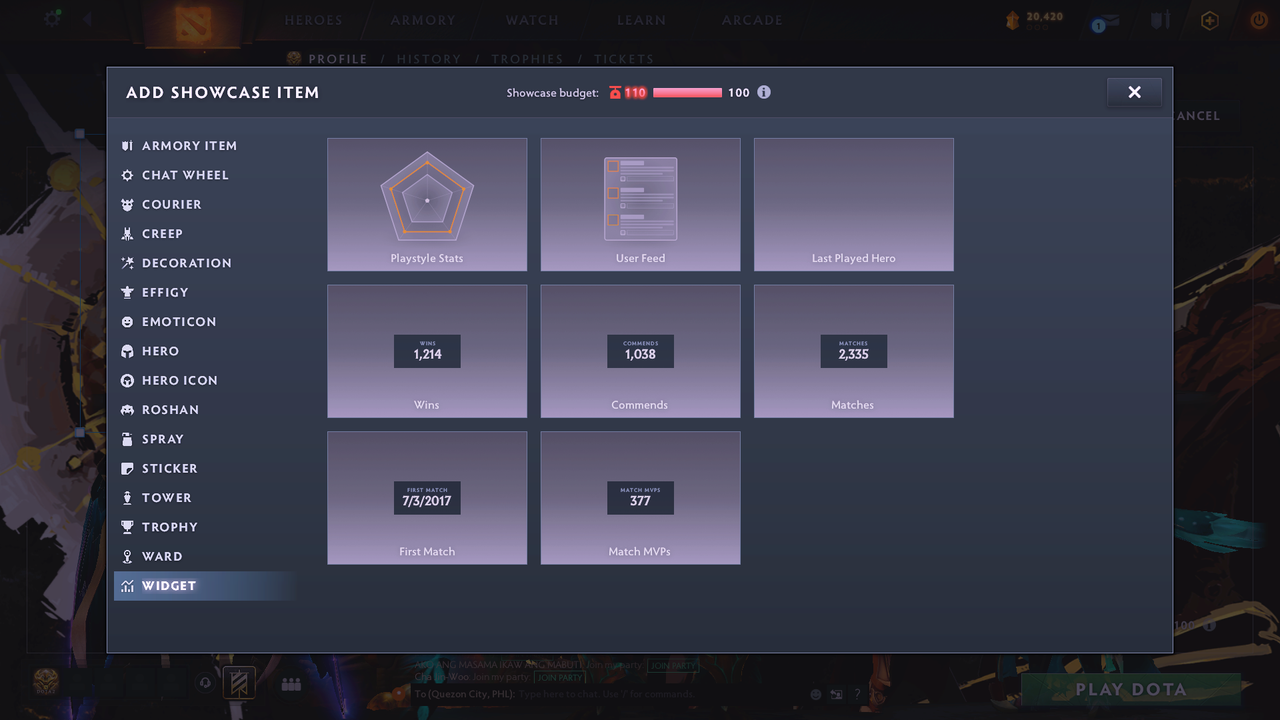1280x720 pixels.
Task: Click the Trophy cup icon
Action: coord(127,527)
